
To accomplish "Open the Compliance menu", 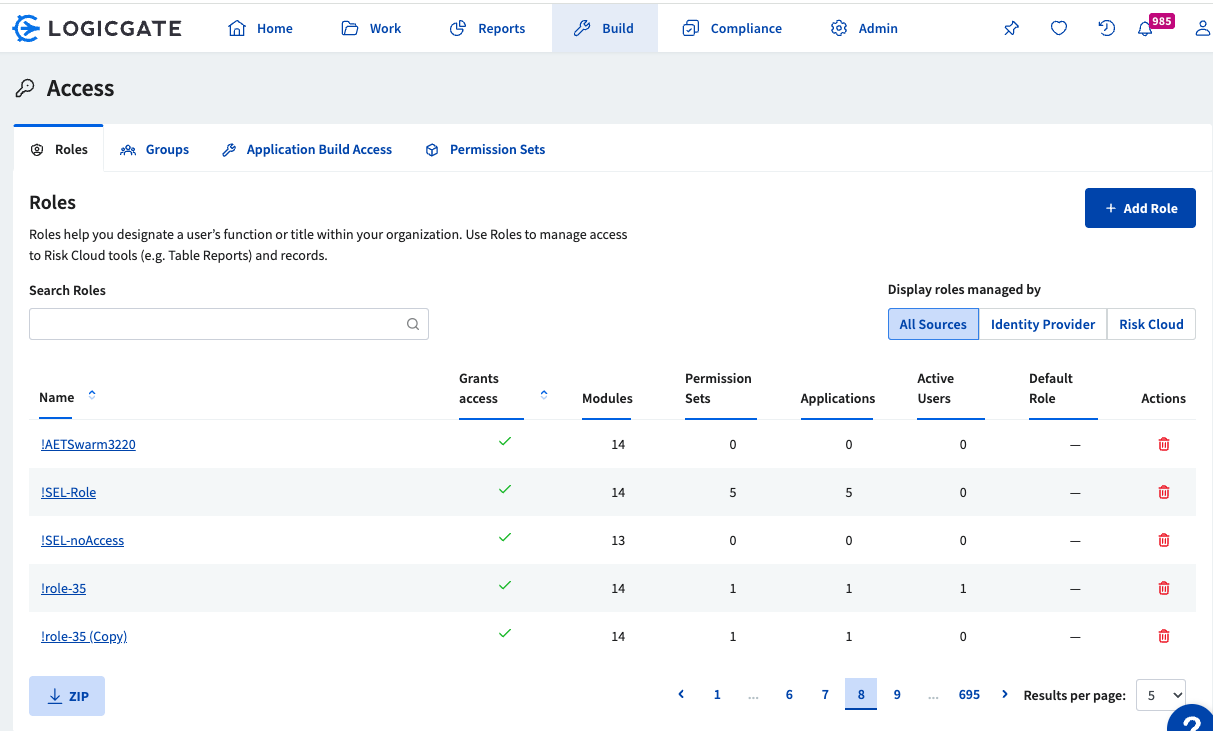I will [x=732, y=28].
